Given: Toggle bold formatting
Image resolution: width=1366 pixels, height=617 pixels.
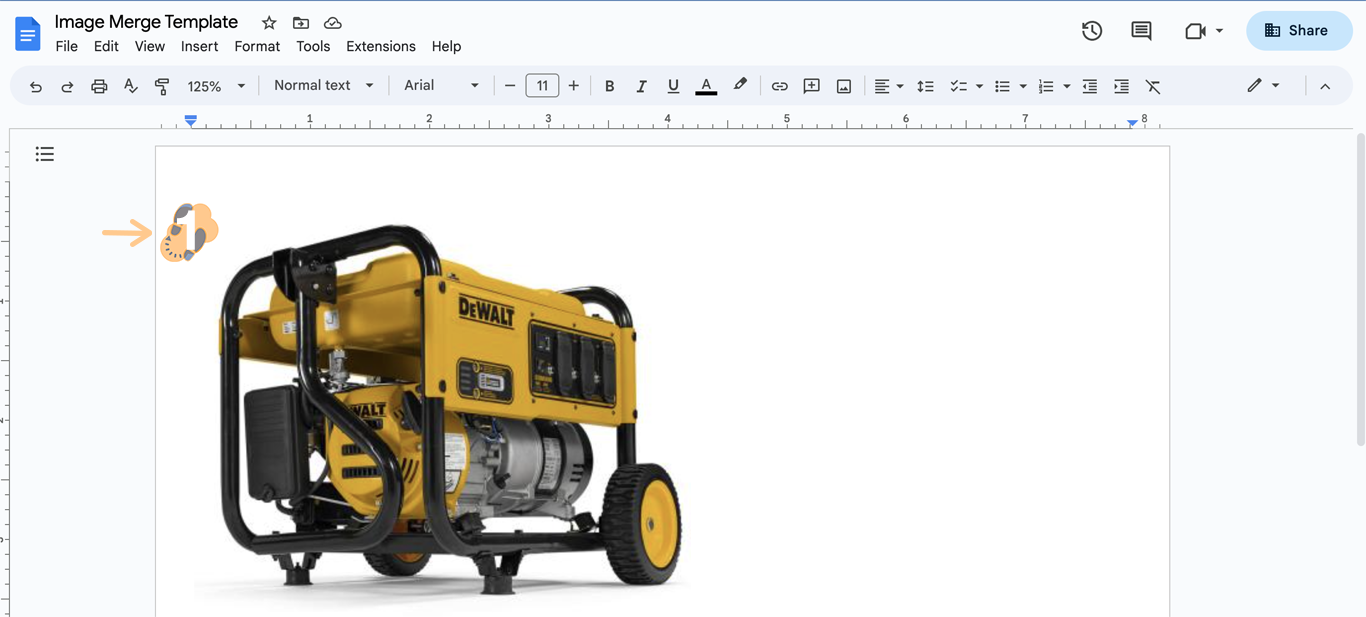Looking at the screenshot, I should [609, 87].
